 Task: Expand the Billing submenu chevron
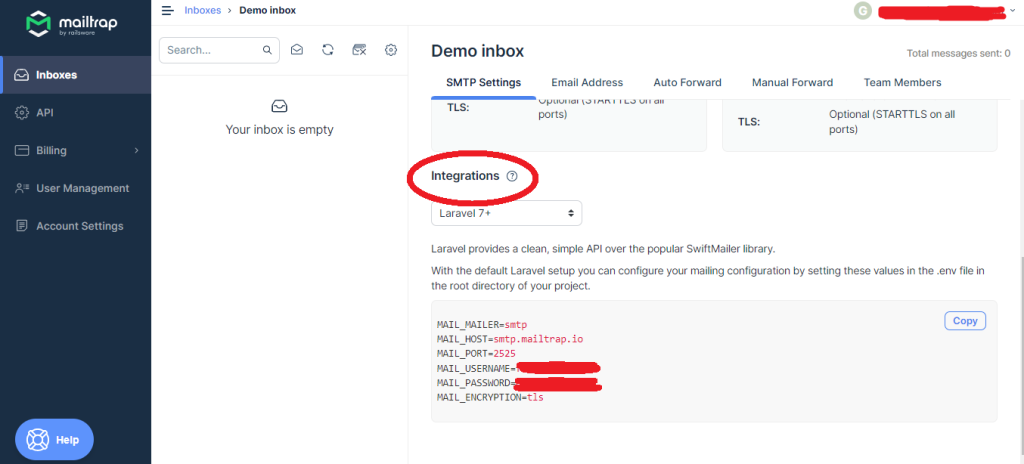(136, 150)
